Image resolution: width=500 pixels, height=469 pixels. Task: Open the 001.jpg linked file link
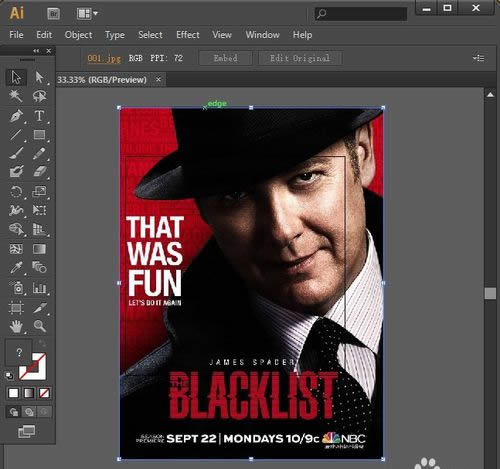104,58
